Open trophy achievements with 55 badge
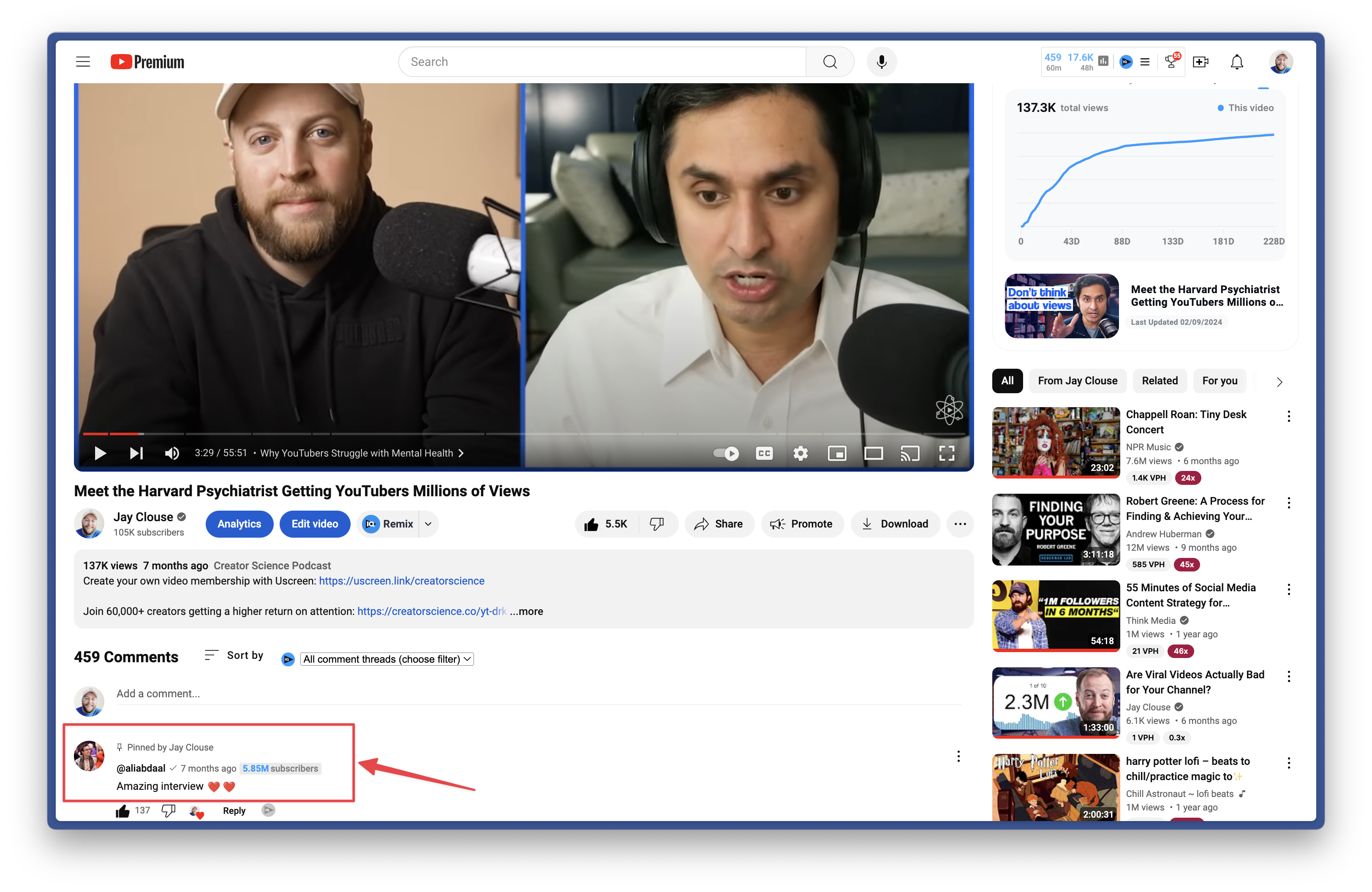The height and width of the screenshot is (892, 1372). click(1172, 61)
